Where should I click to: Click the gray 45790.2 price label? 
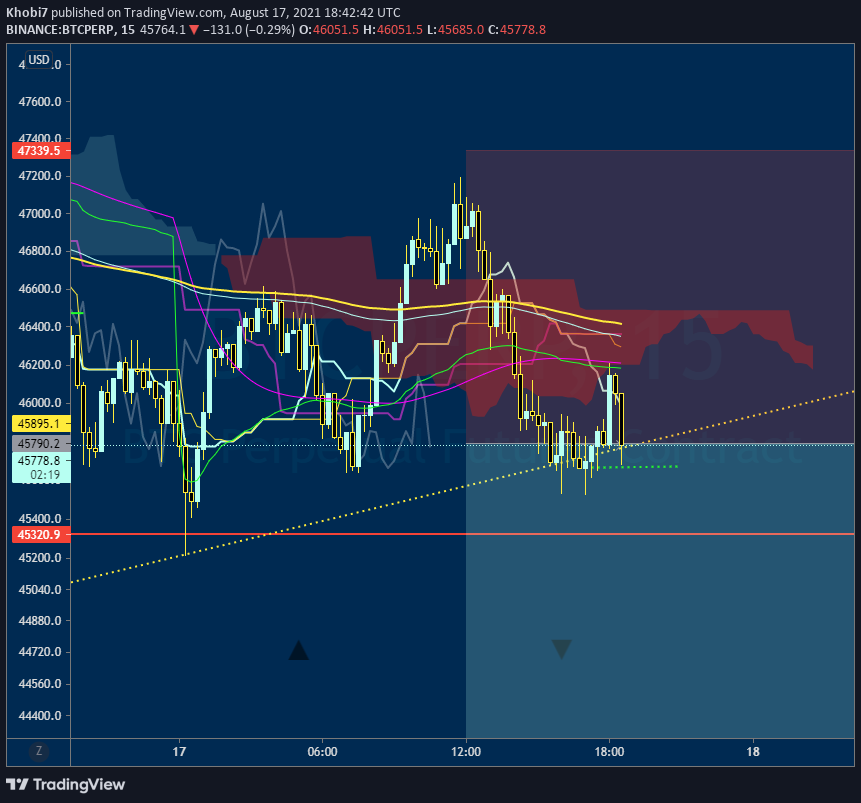pos(41,443)
